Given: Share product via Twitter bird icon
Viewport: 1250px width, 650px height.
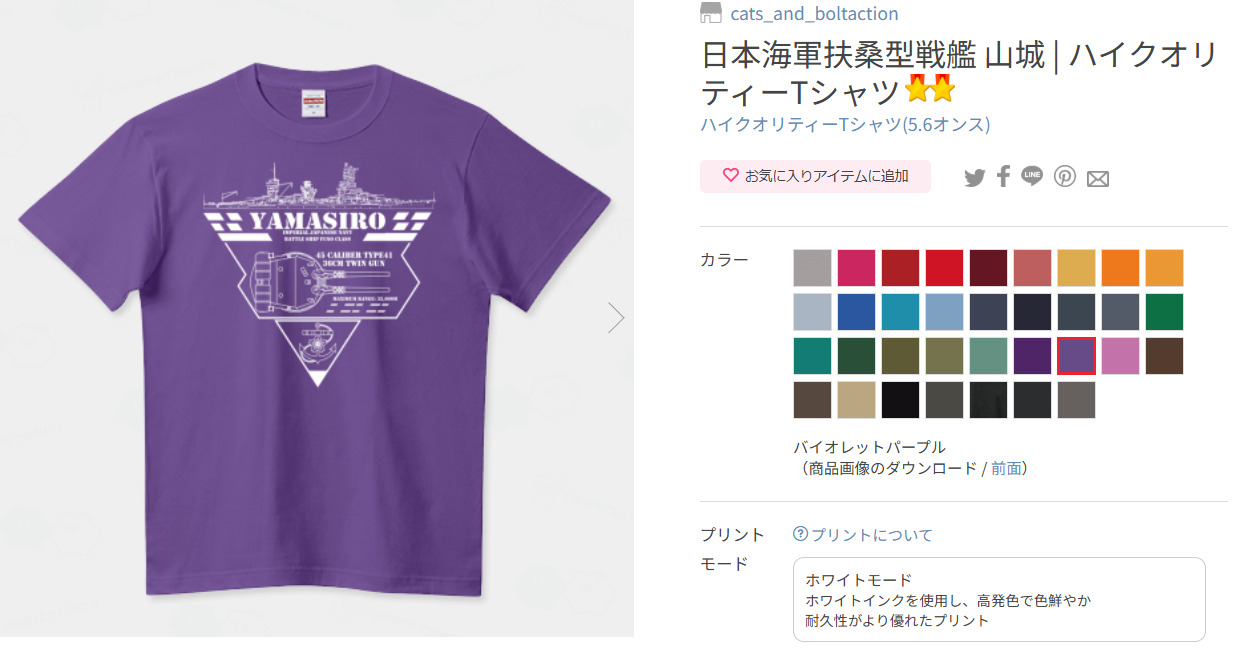Looking at the screenshot, I should pyautogui.click(x=974, y=178).
